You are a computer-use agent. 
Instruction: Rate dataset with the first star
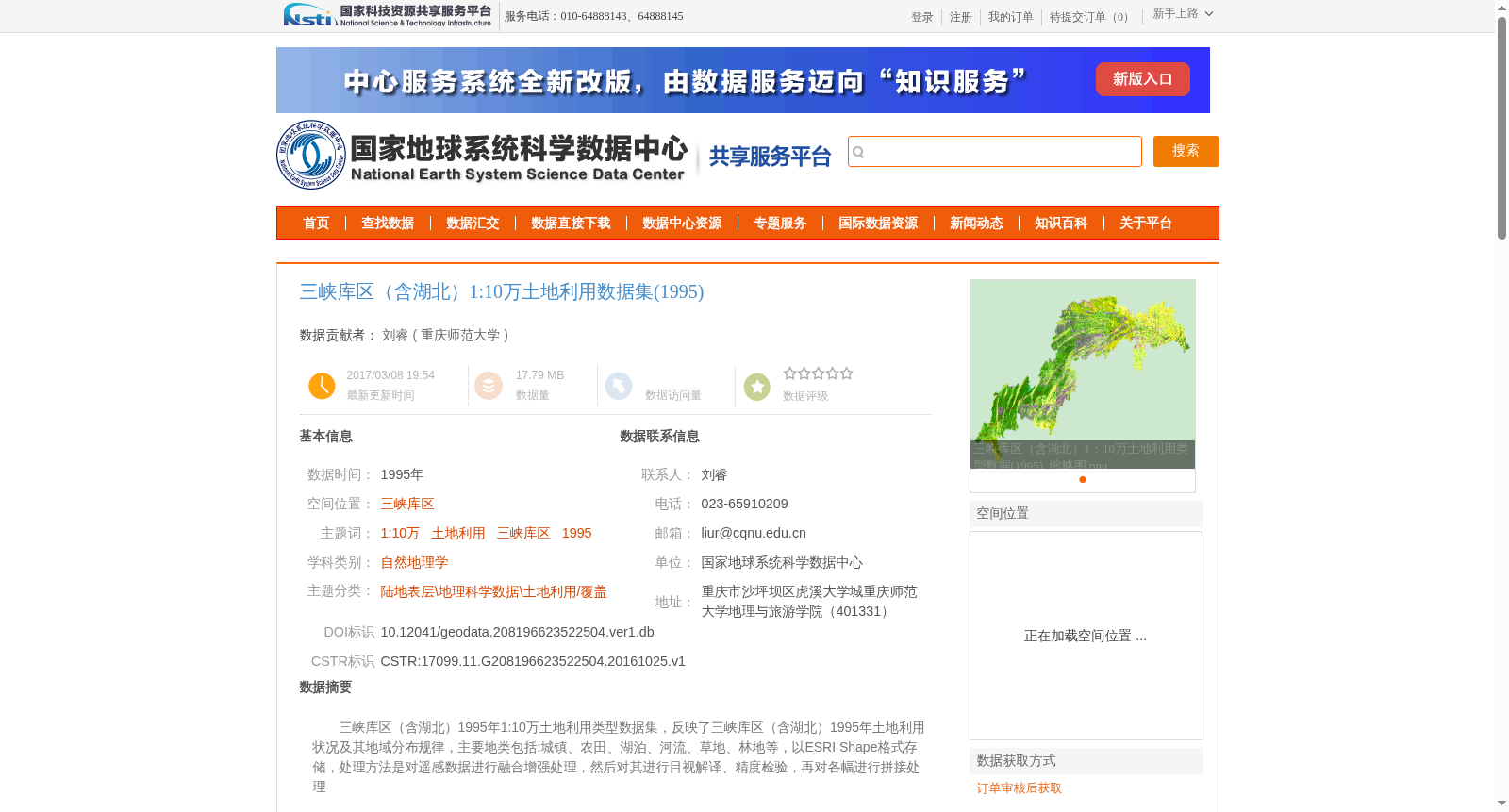(x=789, y=373)
